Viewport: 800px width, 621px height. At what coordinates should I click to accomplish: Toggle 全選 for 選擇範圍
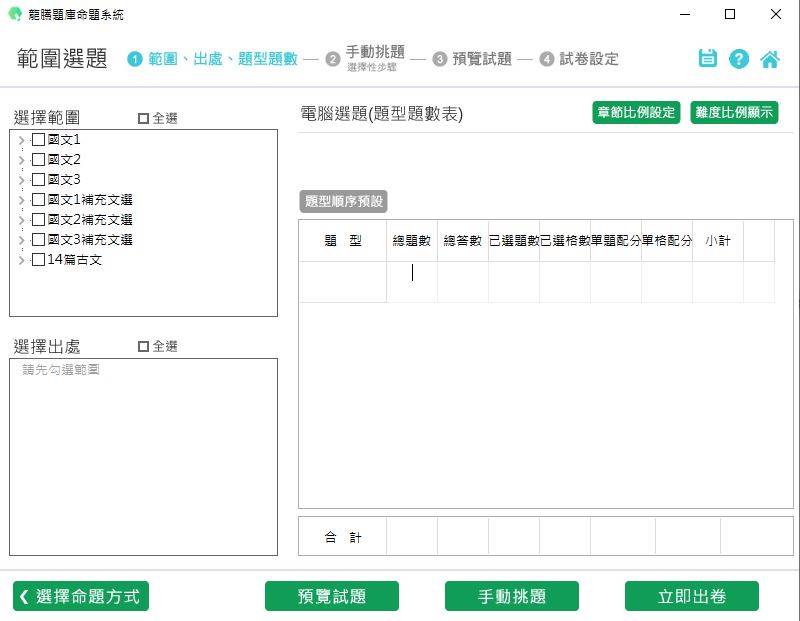point(143,118)
